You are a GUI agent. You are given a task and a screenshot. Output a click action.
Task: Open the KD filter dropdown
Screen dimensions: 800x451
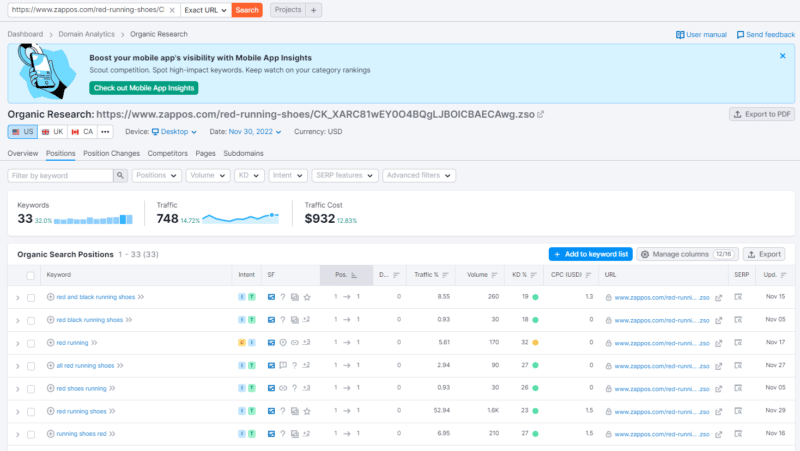(249, 176)
